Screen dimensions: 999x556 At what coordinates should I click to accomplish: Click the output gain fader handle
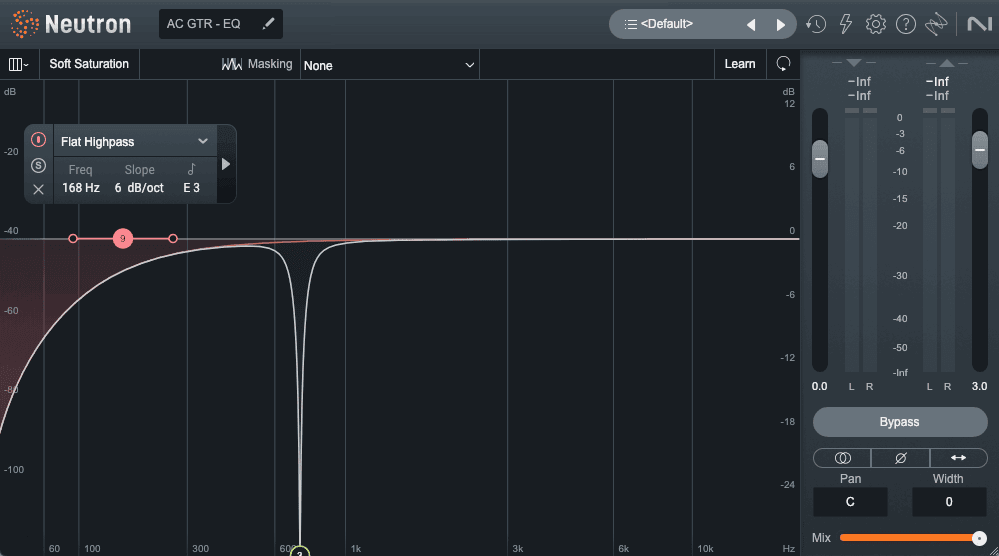pos(979,150)
